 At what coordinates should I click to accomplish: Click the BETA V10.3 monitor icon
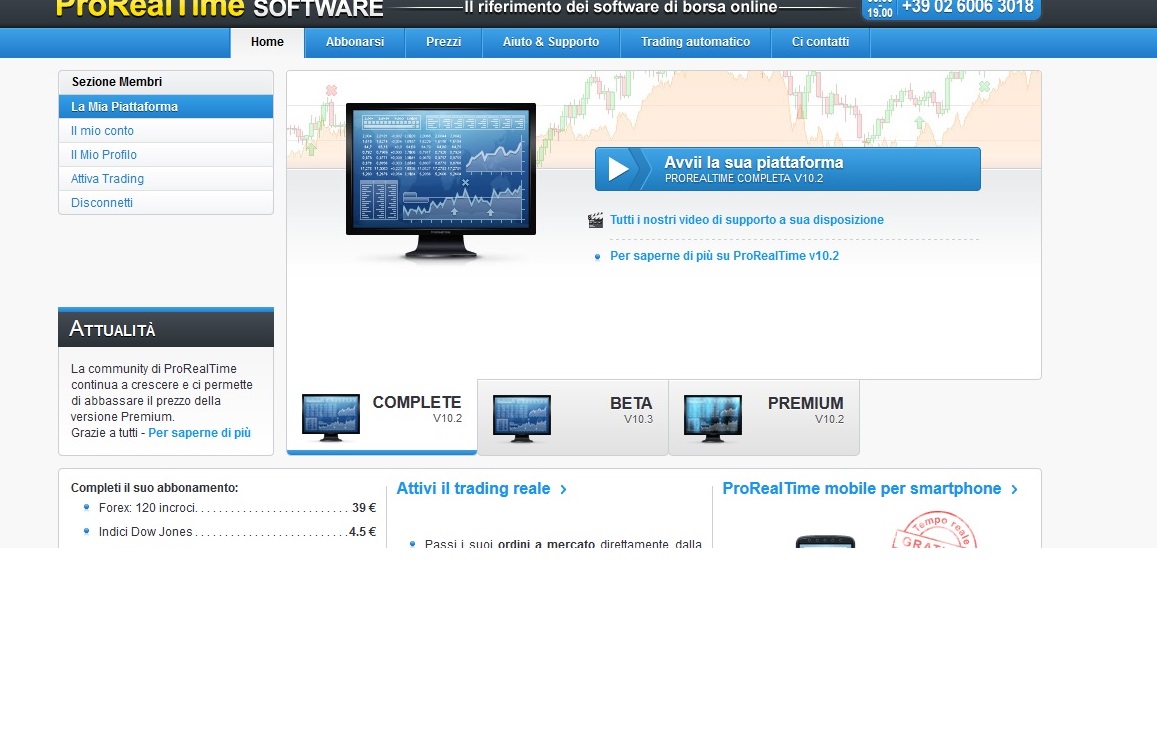click(522, 418)
